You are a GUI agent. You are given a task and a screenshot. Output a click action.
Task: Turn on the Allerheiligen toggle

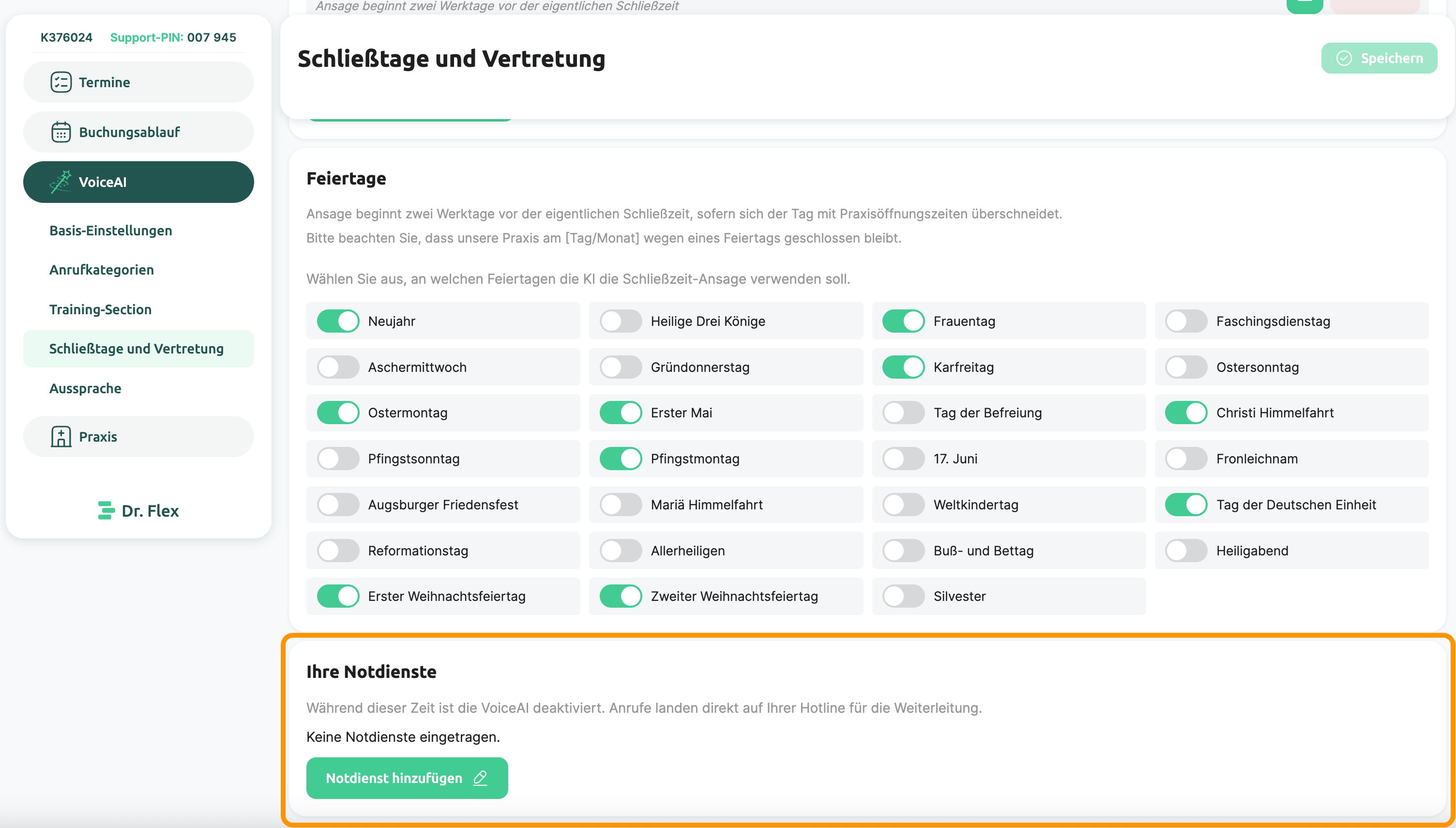(621, 551)
